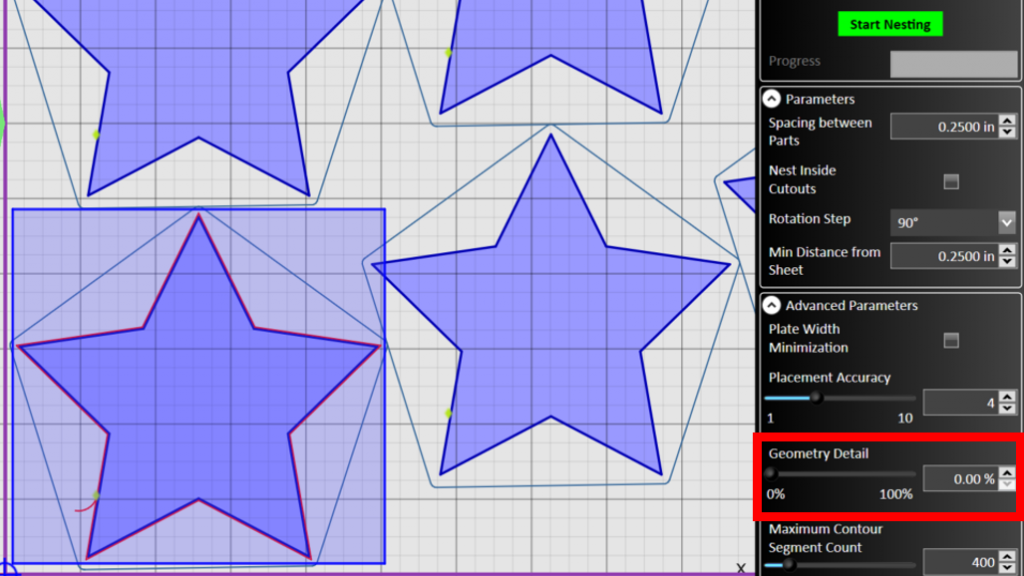Image resolution: width=1024 pixels, height=576 pixels.
Task: Increase Min Distance from Sheet value
Action: (x=1007, y=251)
